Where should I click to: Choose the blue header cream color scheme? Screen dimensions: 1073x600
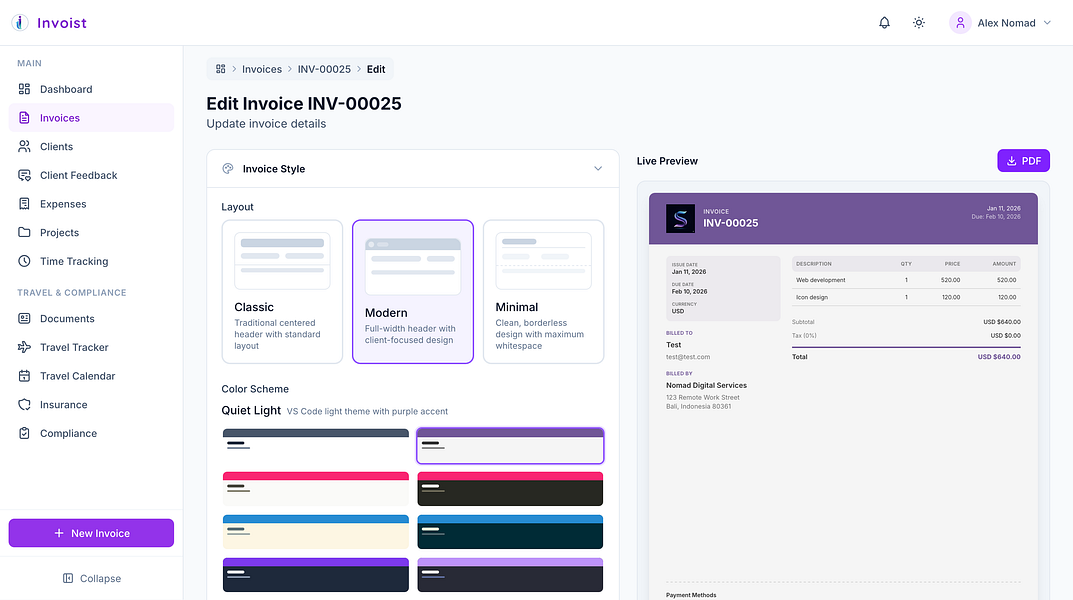tap(315, 532)
